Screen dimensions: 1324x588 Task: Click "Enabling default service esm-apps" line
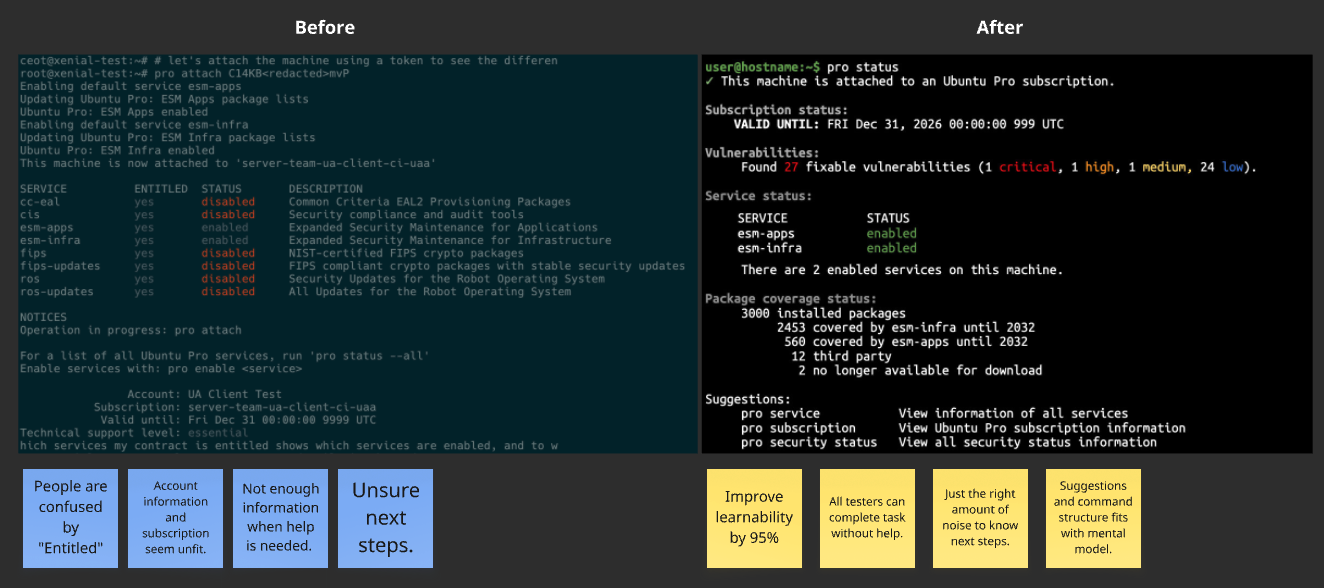click(131, 87)
